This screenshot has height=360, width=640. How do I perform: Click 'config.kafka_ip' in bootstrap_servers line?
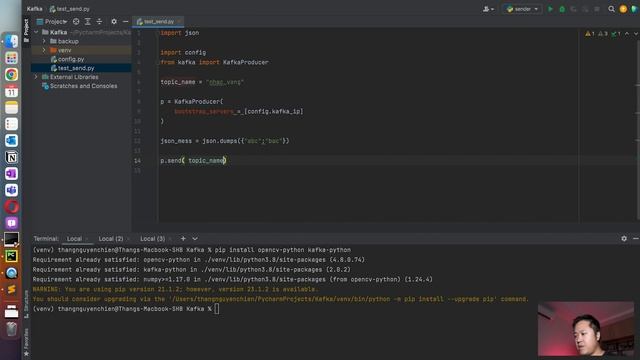274,111
